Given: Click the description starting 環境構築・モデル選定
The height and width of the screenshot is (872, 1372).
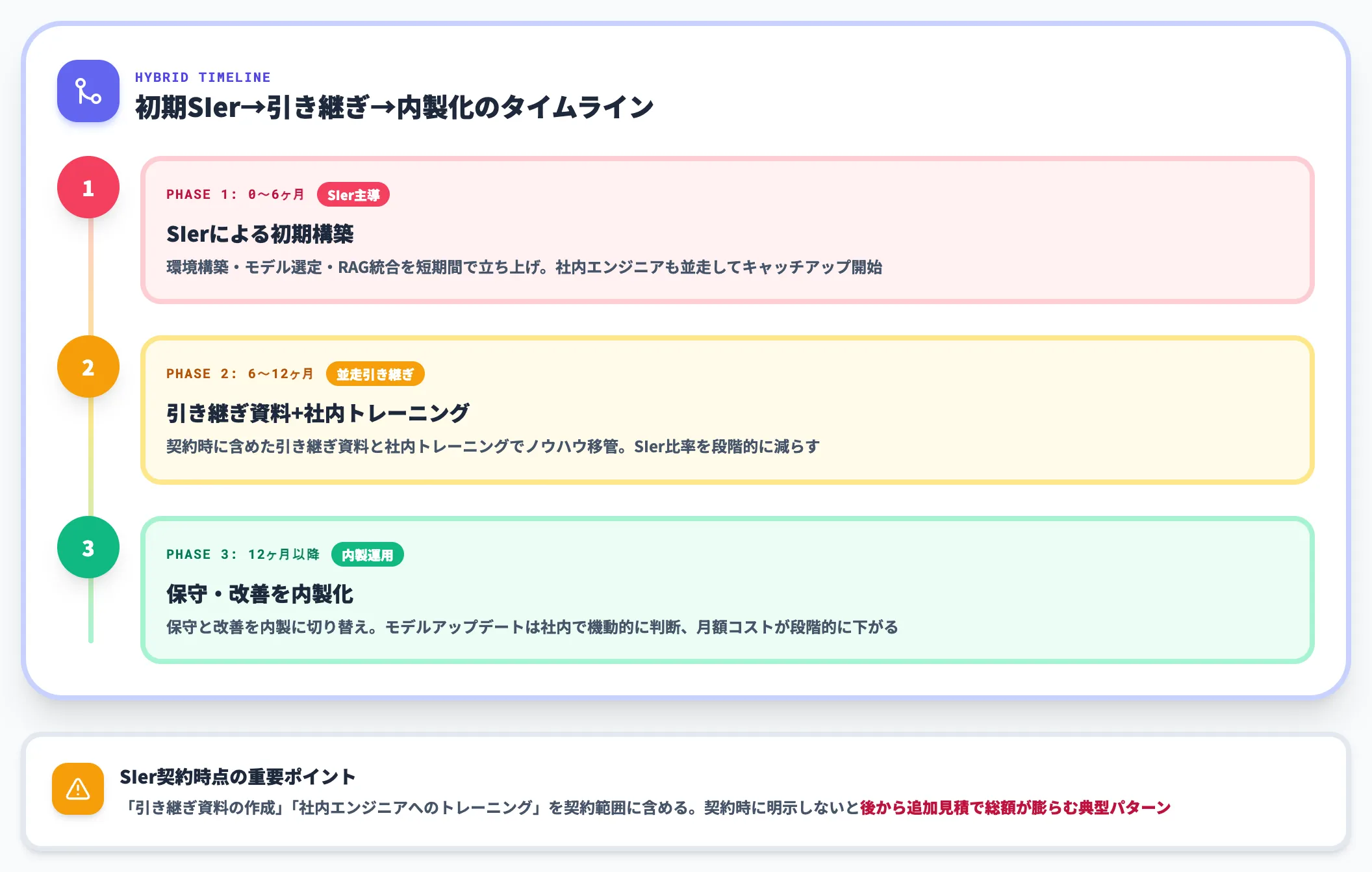Looking at the screenshot, I should [x=524, y=267].
